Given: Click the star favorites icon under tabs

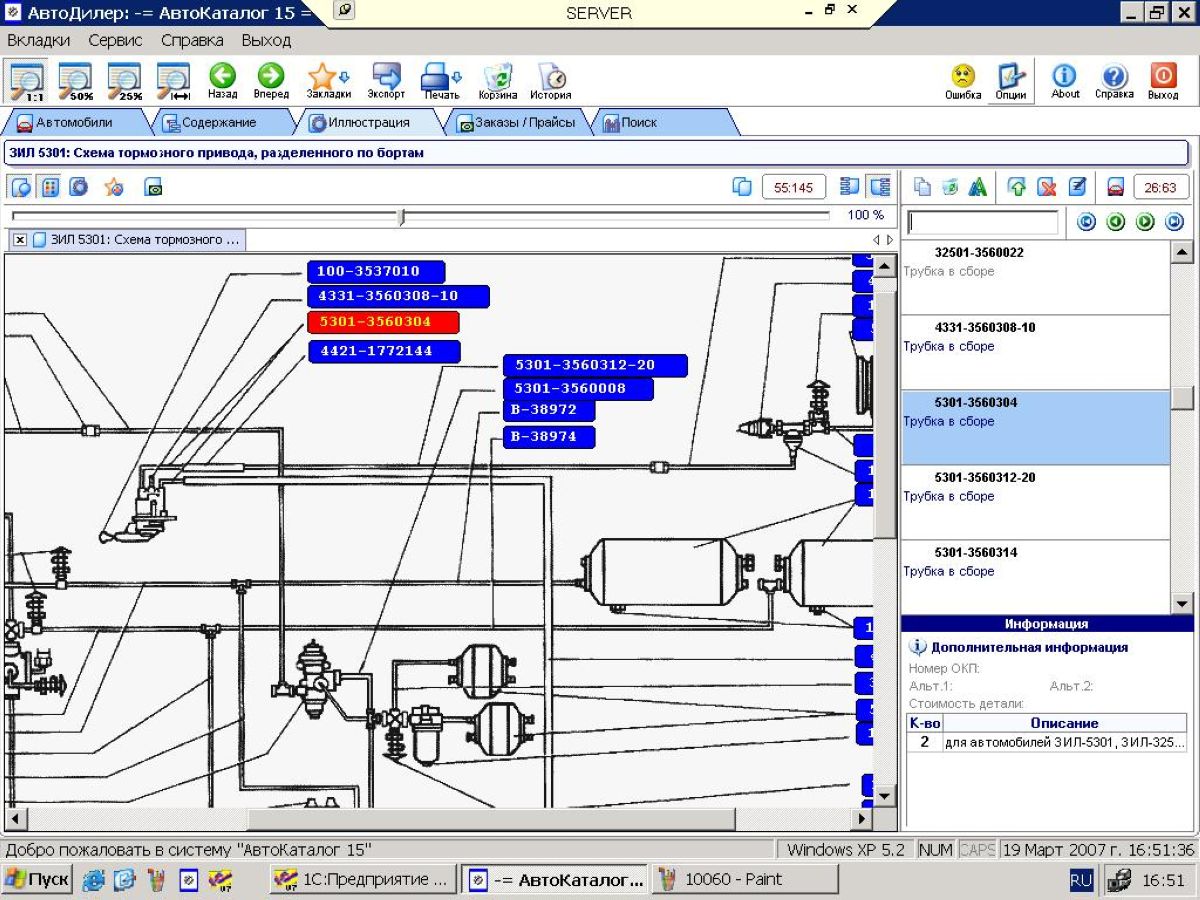Looking at the screenshot, I should coord(114,187).
